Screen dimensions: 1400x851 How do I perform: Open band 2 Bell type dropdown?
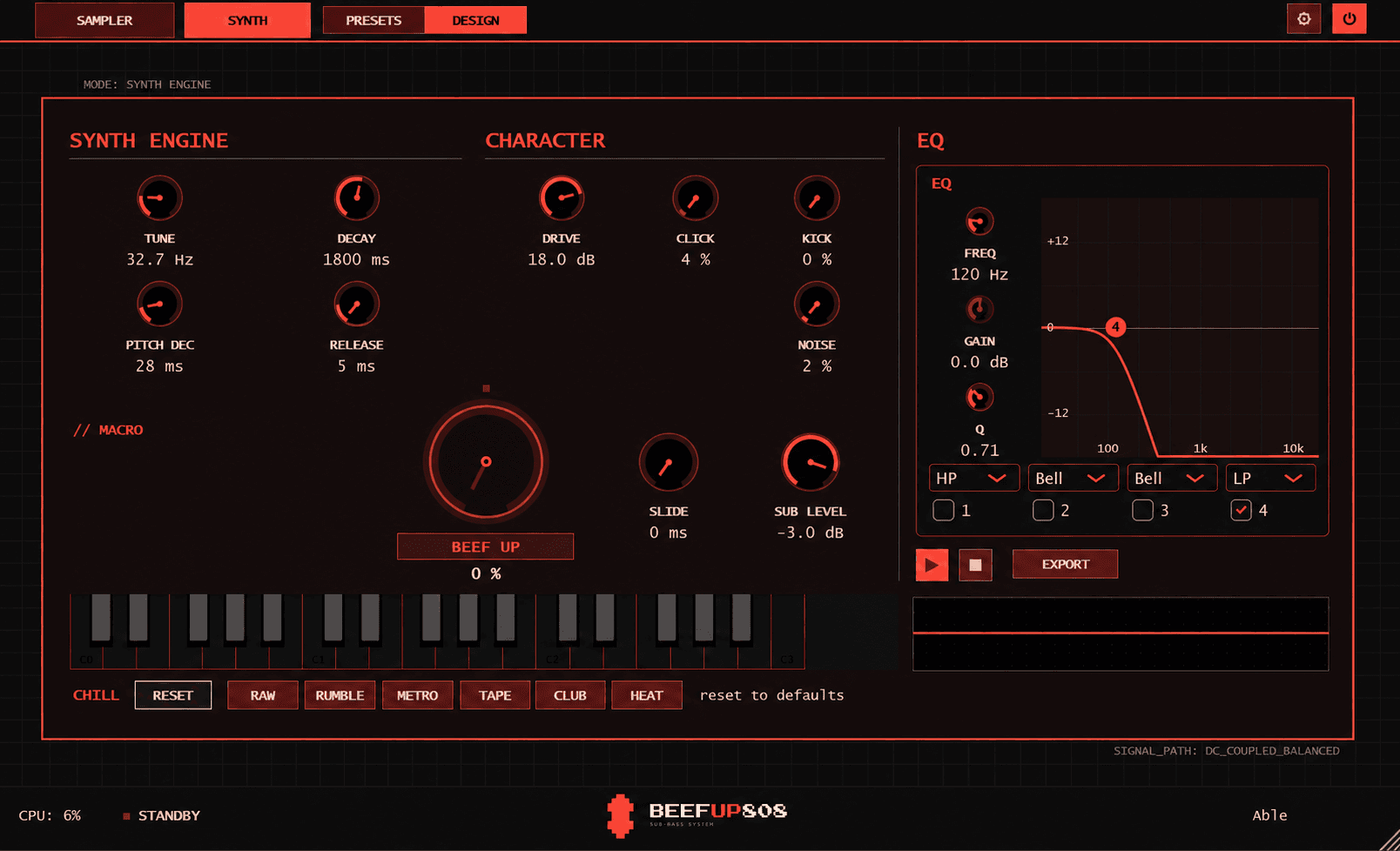(x=1073, y=479)
